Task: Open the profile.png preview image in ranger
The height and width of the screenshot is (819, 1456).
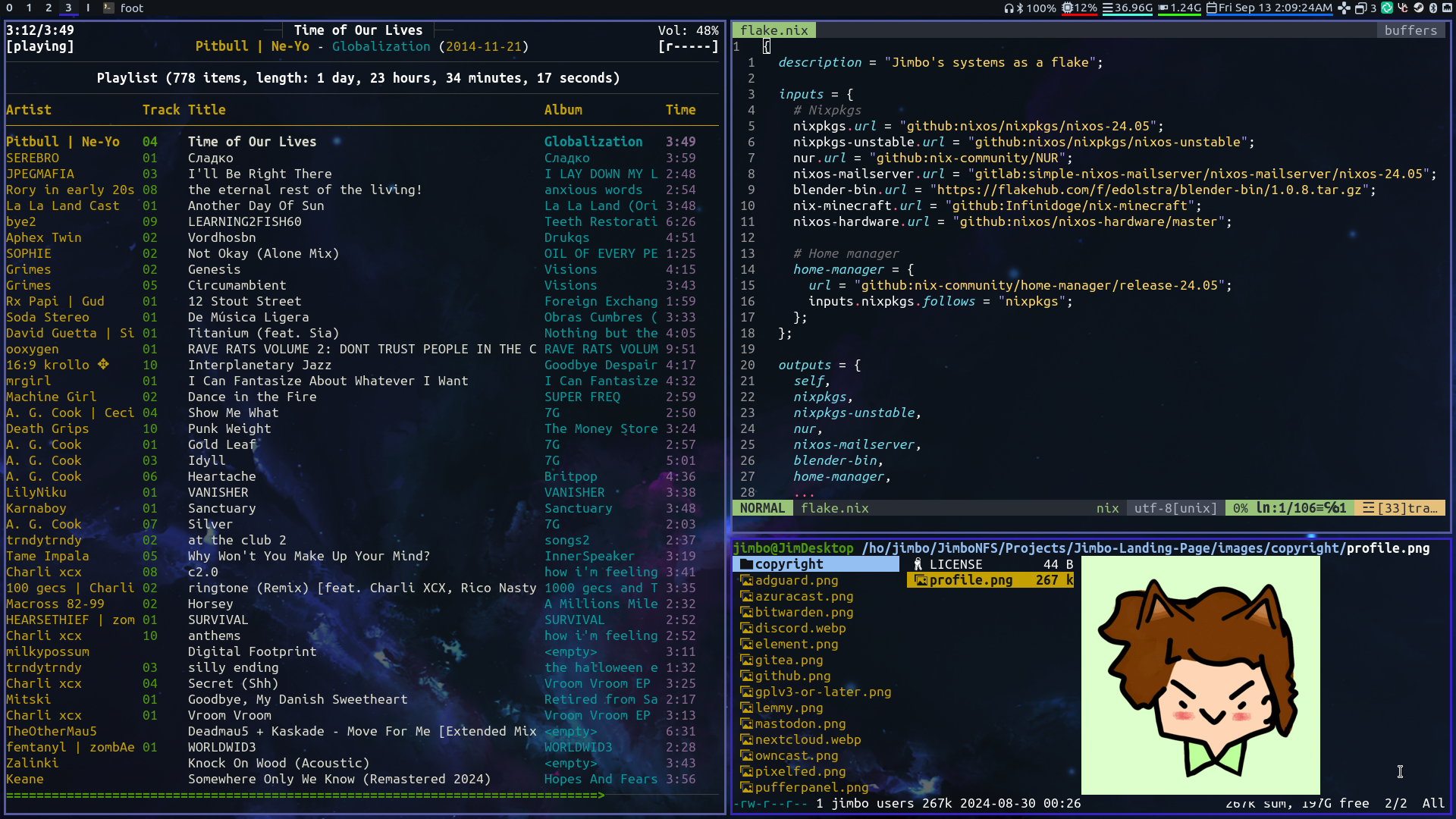Action: 1200,675
